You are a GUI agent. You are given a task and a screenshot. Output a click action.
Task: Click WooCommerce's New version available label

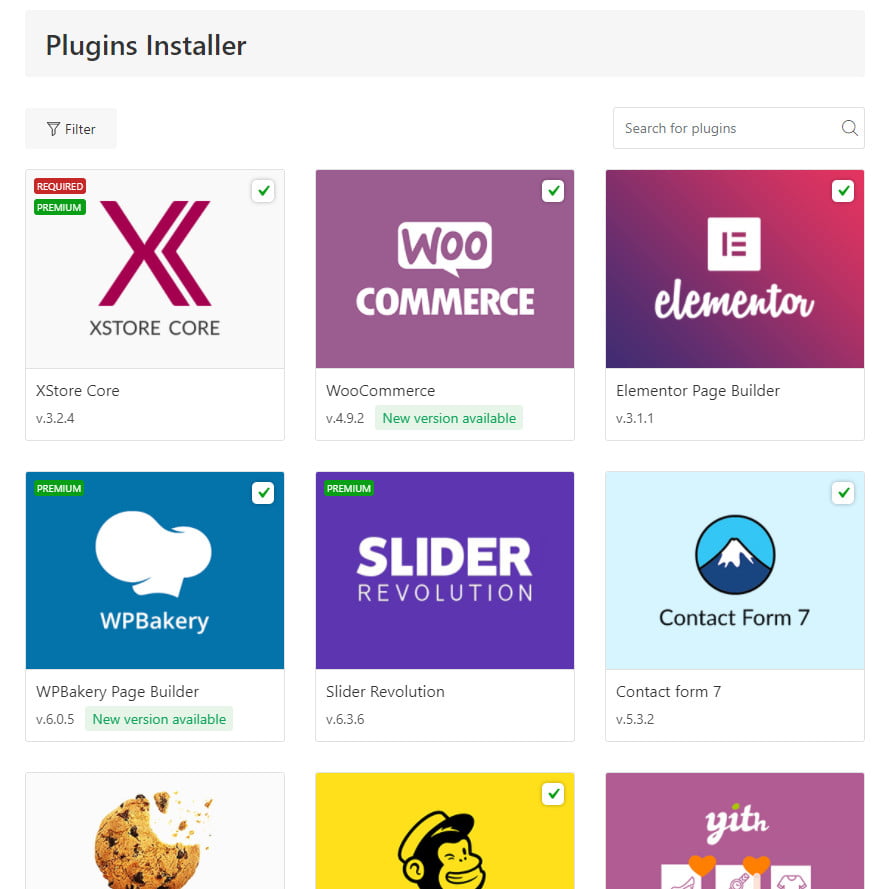point(449,418)
